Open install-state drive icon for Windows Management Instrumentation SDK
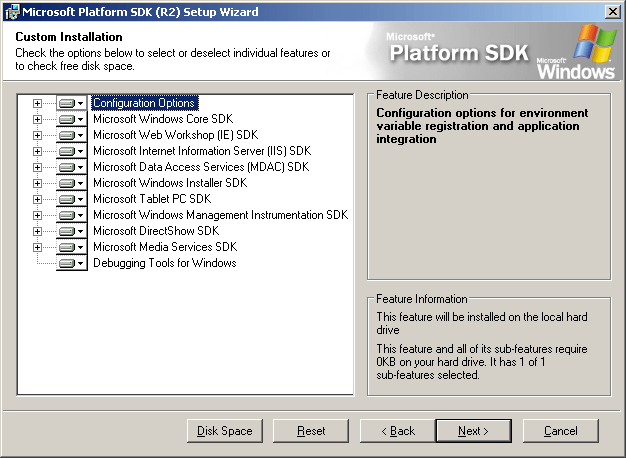Viewport: 626px width, 458px height. [x=71, y=215]
